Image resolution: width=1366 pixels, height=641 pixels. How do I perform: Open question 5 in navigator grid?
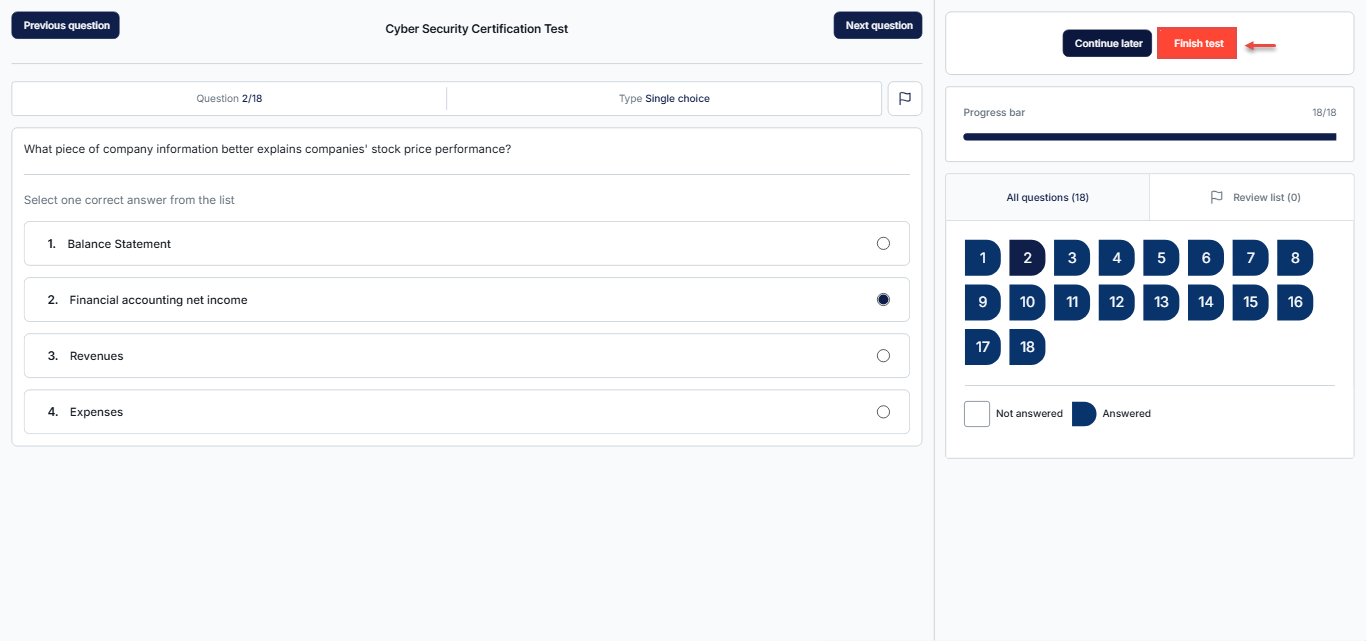[x=1161, y=258]
